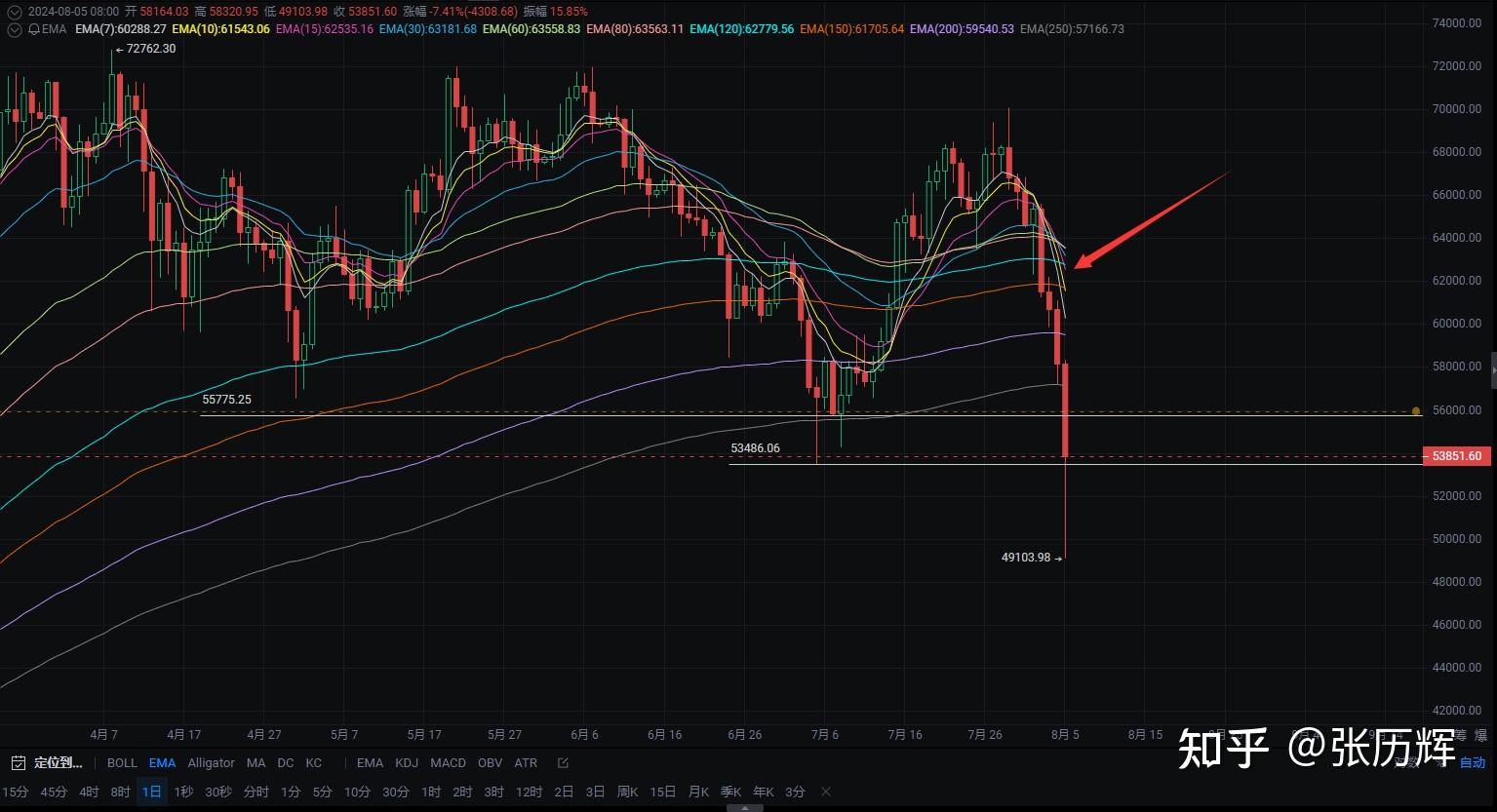Click the EMA(60) legend value
Image resolution: width=1497 pixels, height=812 pixels.
(532, 29)
